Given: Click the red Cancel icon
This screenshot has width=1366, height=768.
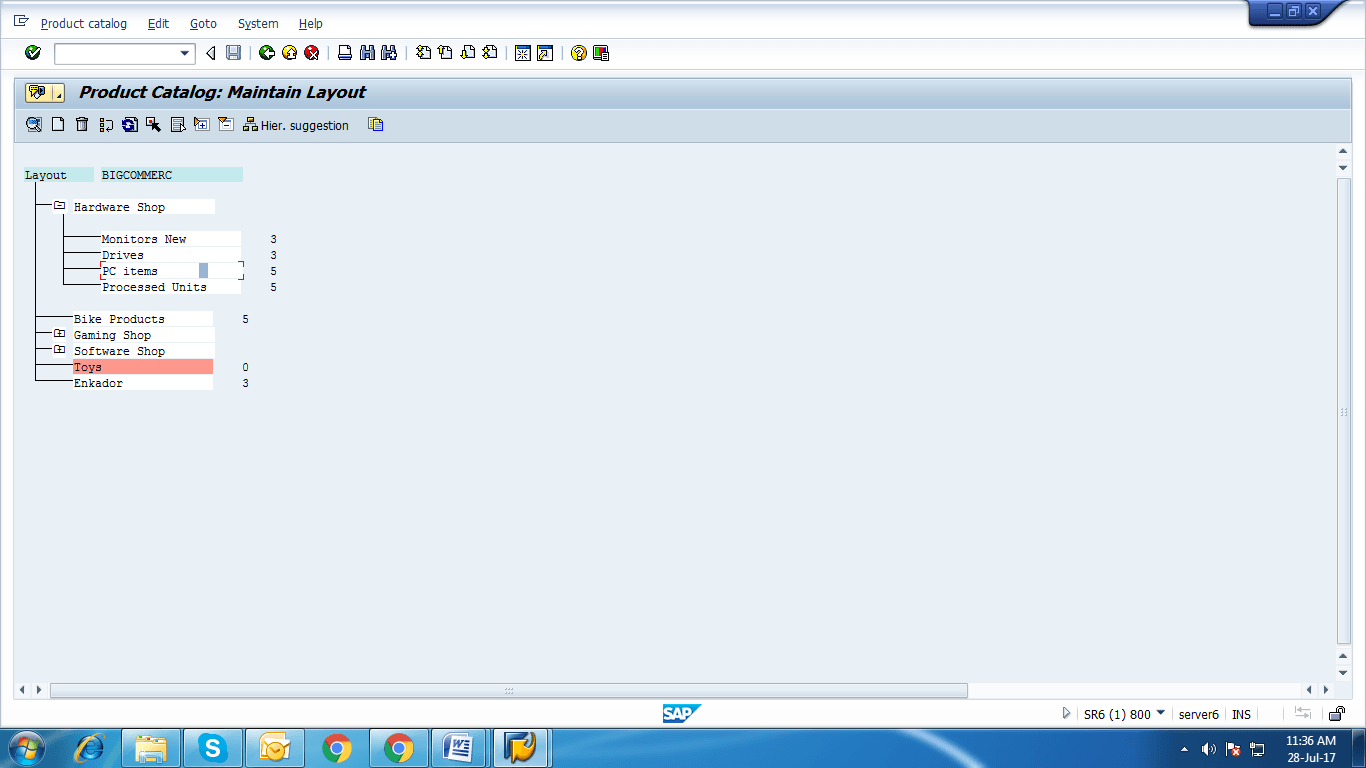Looking at the screenshot, I should click(x=312, y=53).
